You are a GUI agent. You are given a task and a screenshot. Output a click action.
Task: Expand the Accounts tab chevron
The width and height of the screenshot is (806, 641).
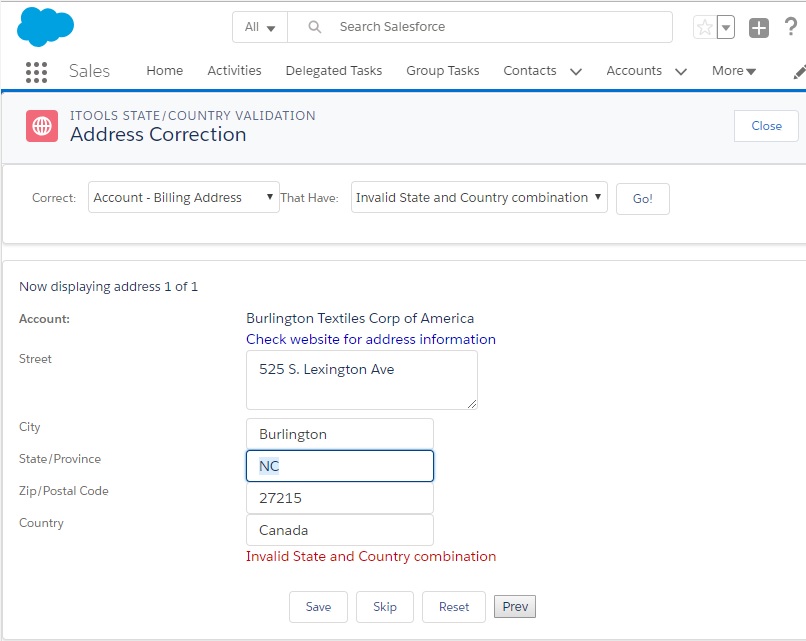point(681,71)
